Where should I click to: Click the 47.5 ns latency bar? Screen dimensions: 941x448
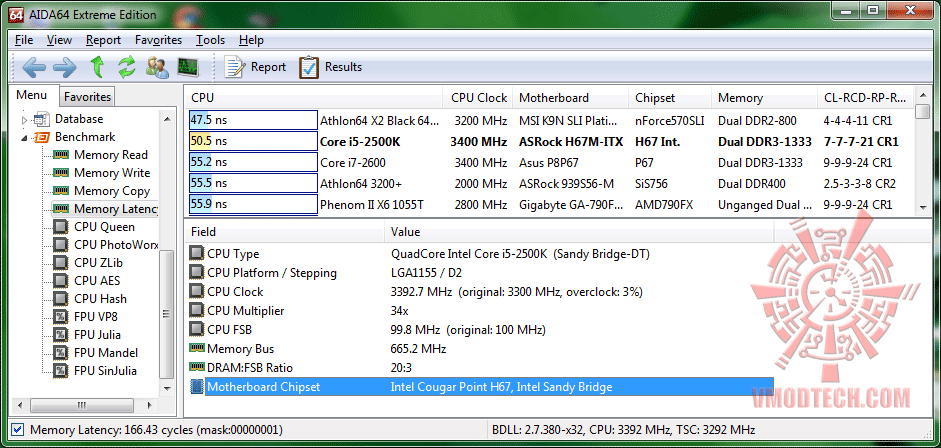[253, 121]
